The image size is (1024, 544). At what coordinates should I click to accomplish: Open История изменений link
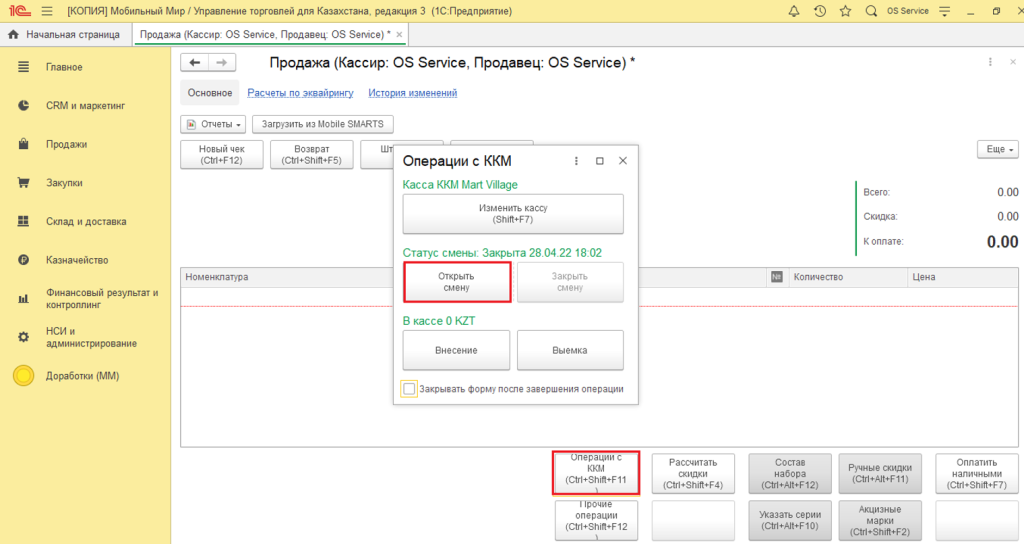[x=413, y=93]
